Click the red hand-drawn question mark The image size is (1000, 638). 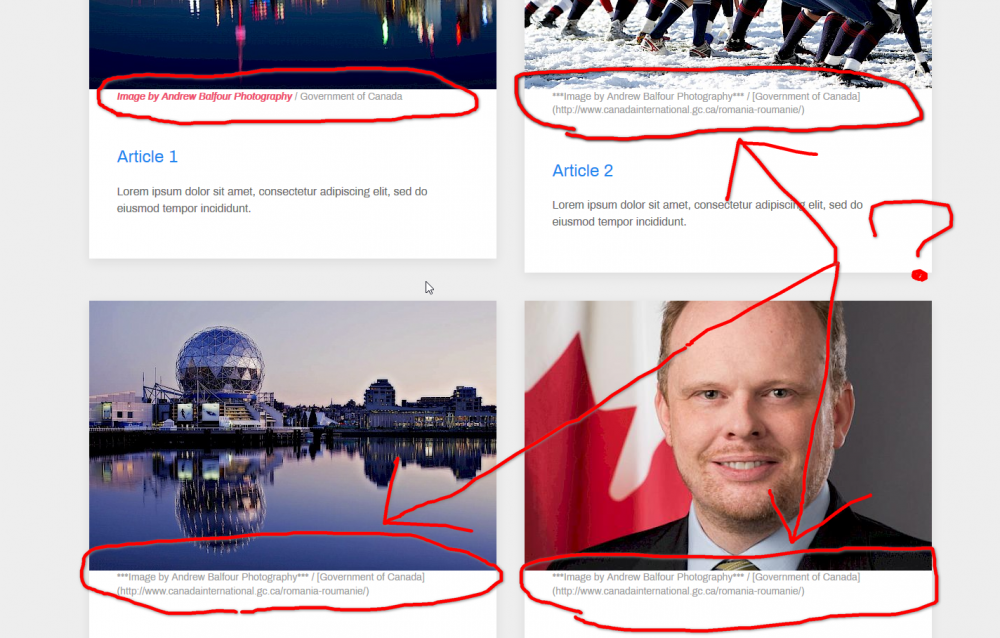913,228
